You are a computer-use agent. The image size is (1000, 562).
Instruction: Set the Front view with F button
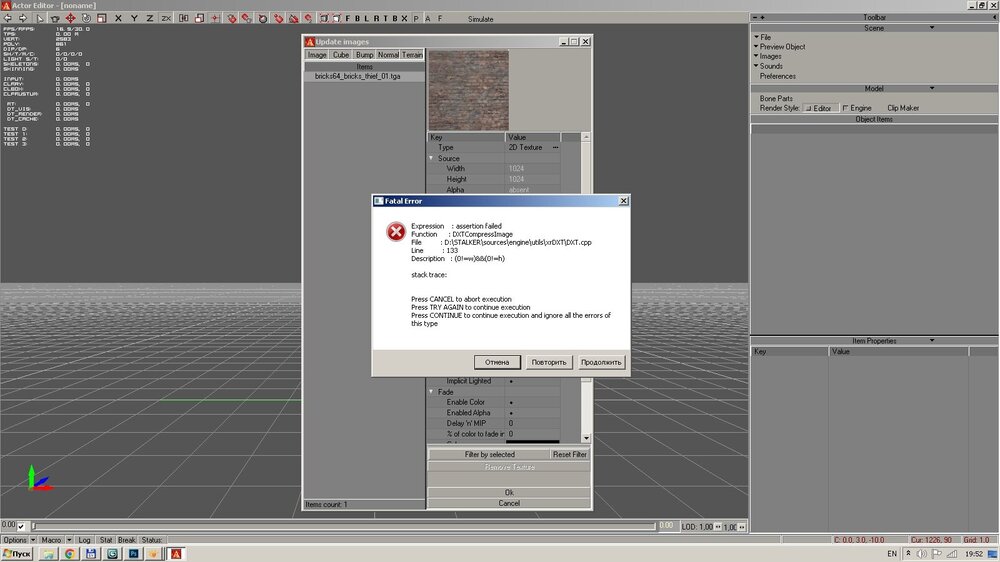point(348,18)
